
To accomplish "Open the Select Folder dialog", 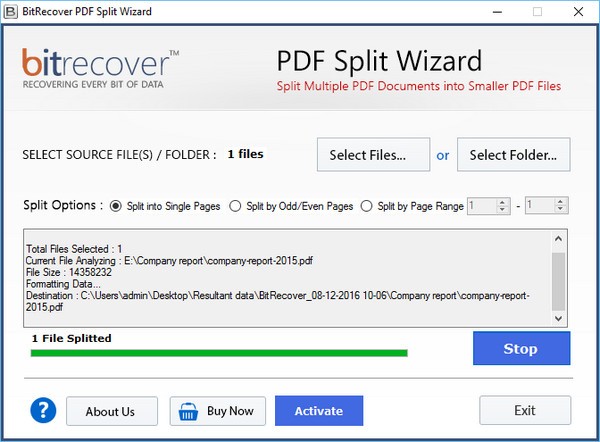I will coord(513,155).
